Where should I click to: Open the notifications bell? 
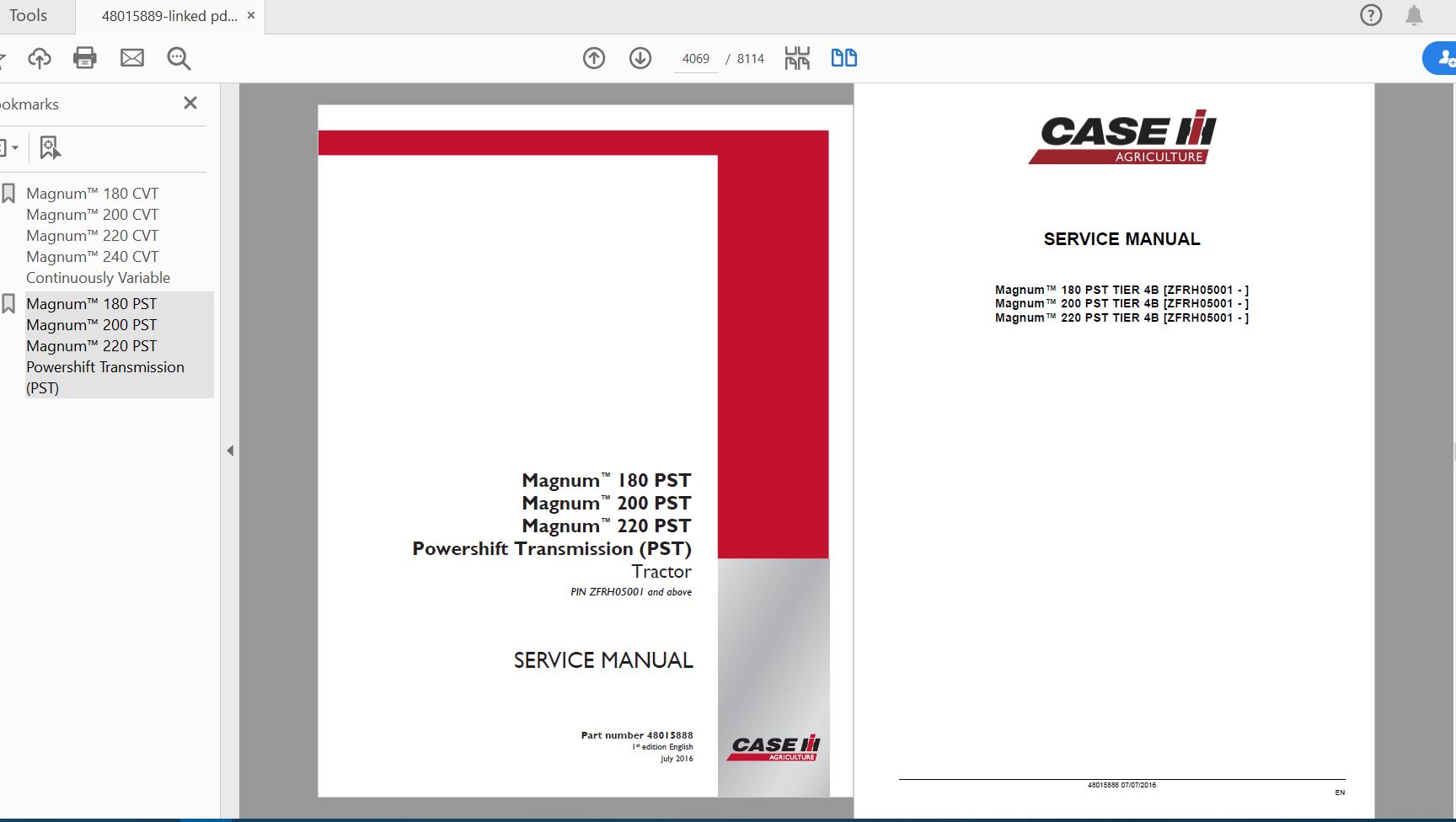pos(1414,15)
